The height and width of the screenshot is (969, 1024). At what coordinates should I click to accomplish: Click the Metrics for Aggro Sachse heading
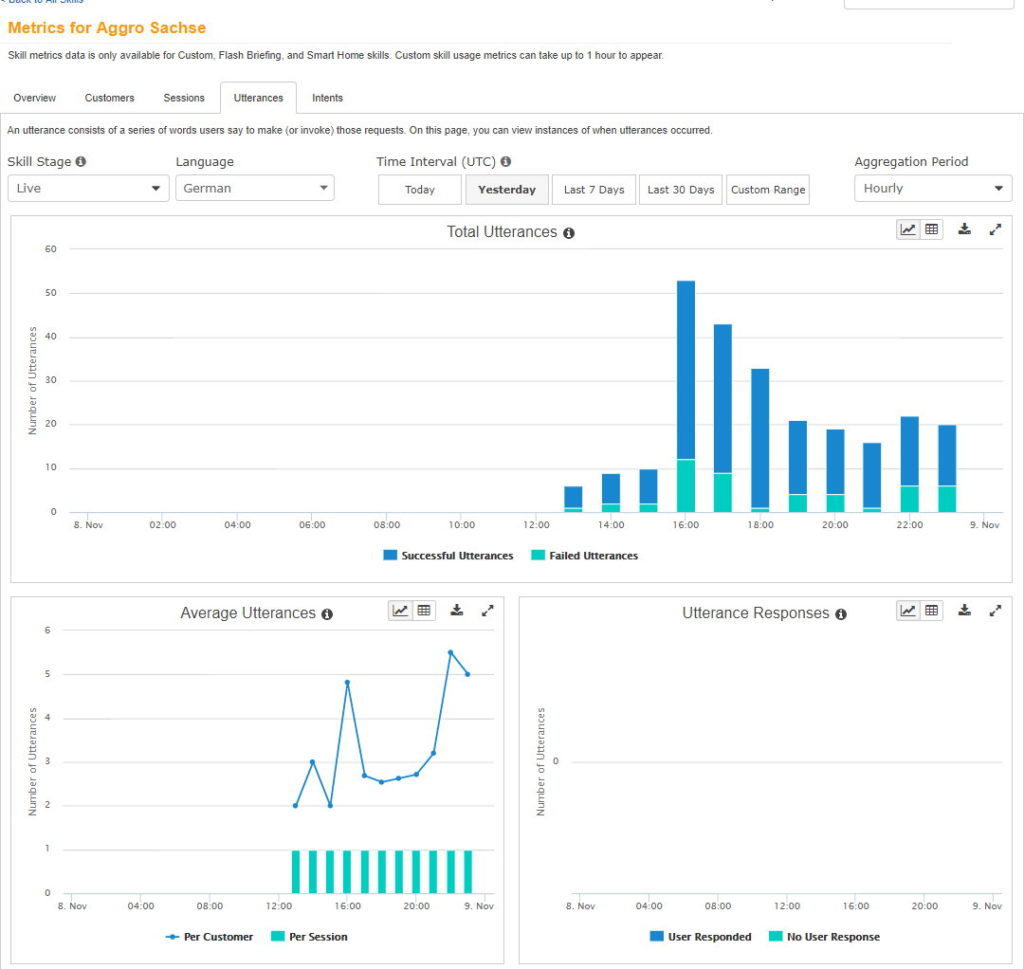click(x=106, y=27)
